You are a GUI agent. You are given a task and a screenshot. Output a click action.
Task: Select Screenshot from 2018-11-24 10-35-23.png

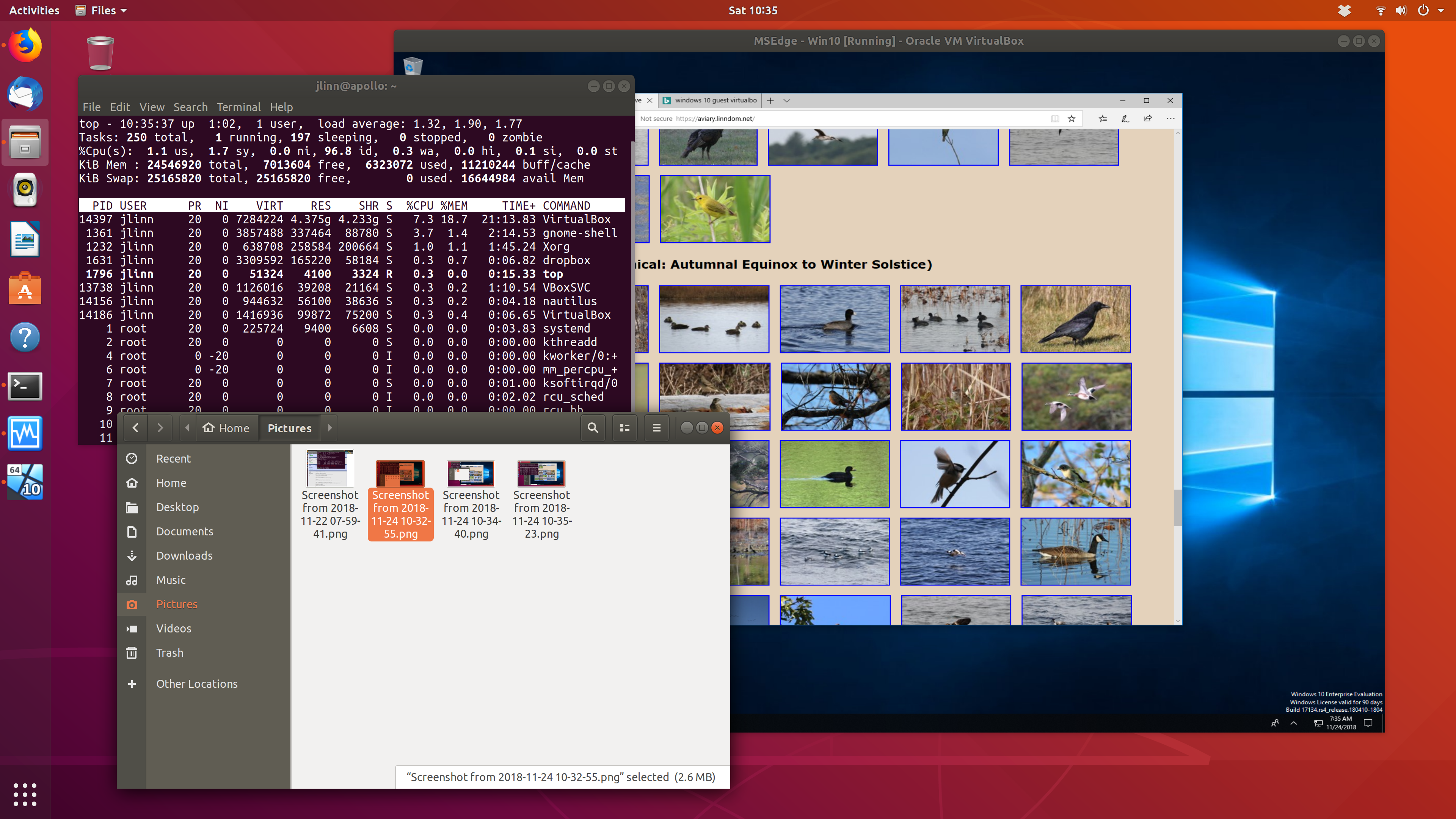click(x=541, y=500)
